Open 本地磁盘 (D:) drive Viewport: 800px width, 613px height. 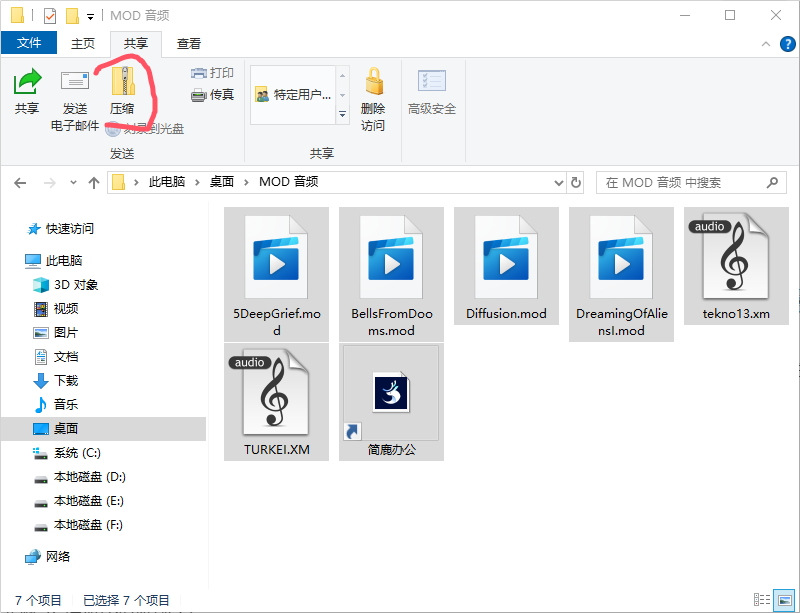(x=79, y=477)
